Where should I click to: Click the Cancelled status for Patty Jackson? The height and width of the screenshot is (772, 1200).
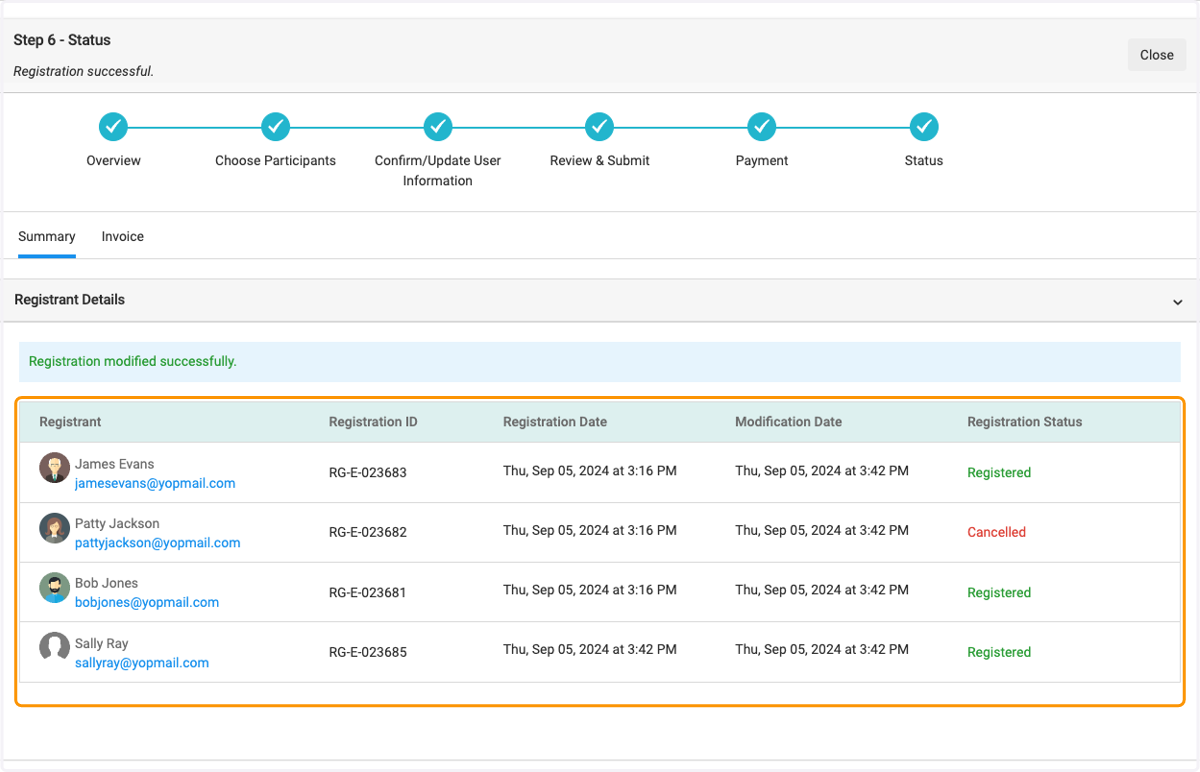[997, 532]
